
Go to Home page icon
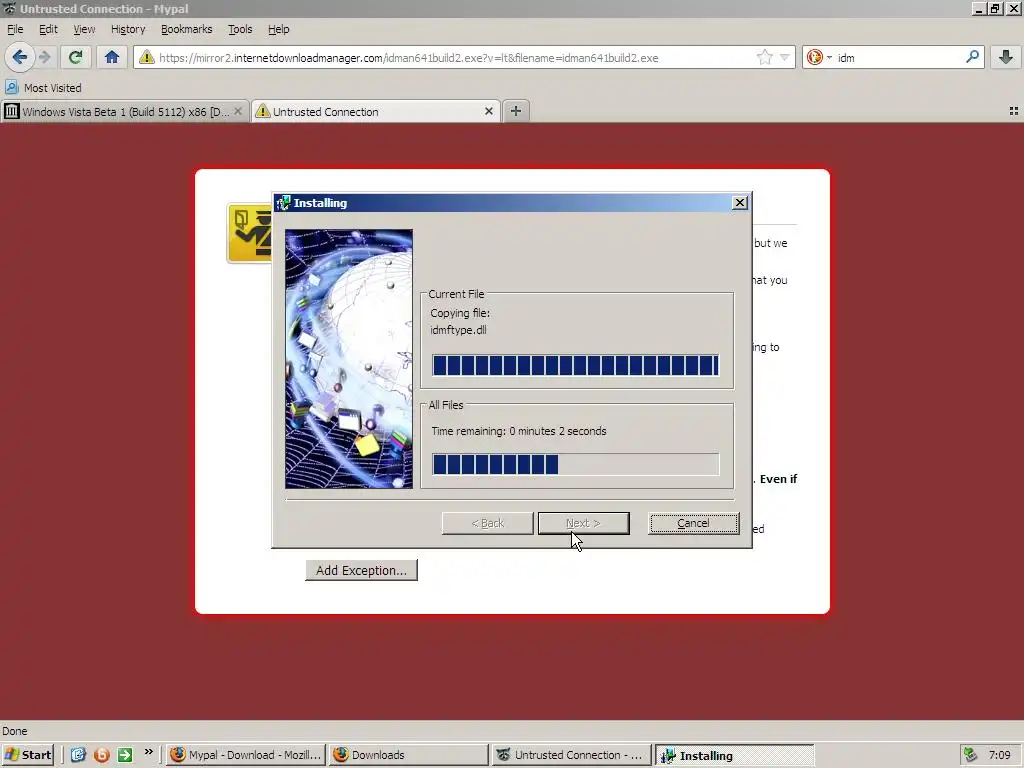pyautogui.click(x=112, y=57)
